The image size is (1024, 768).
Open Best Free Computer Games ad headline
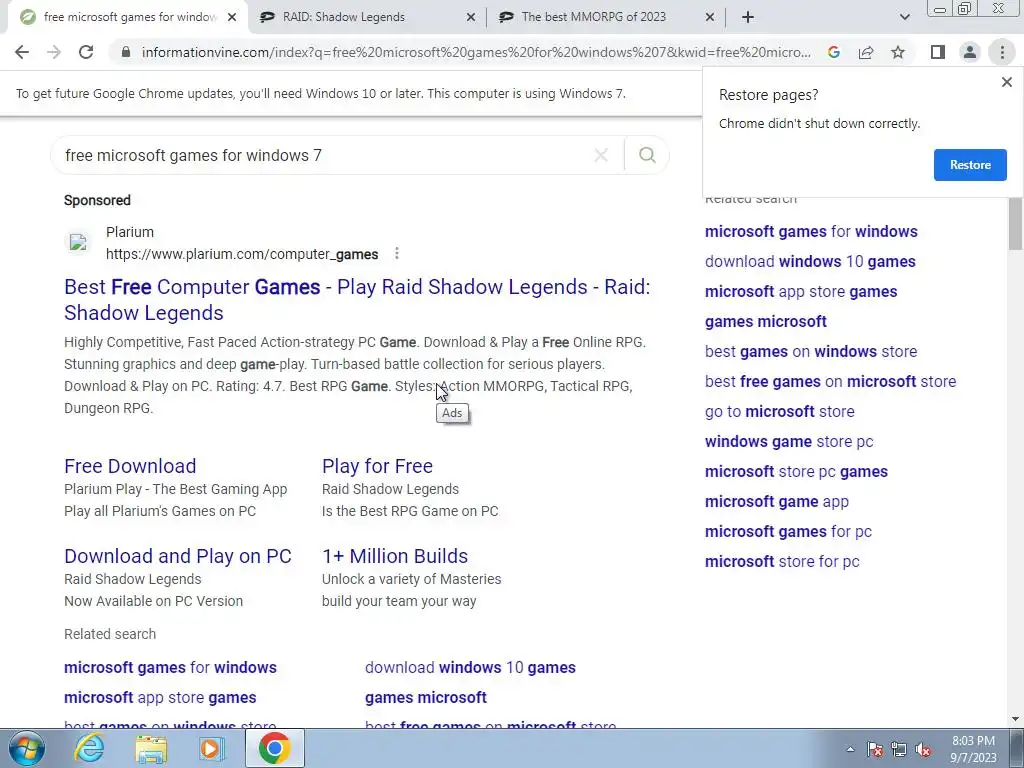coord(357,300)
